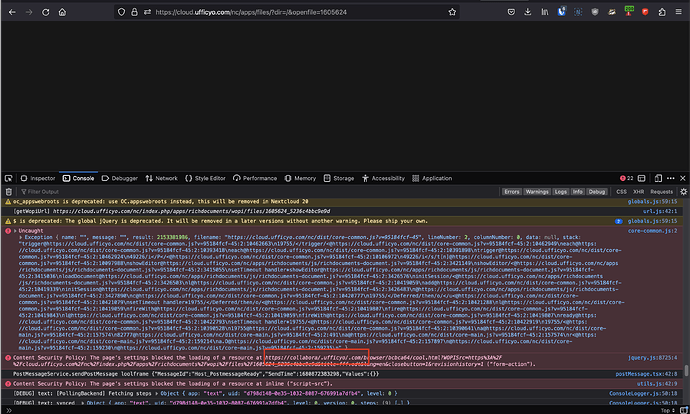
Task: Reload the current page
Action: pyautogui.click(x=45, y=12)
